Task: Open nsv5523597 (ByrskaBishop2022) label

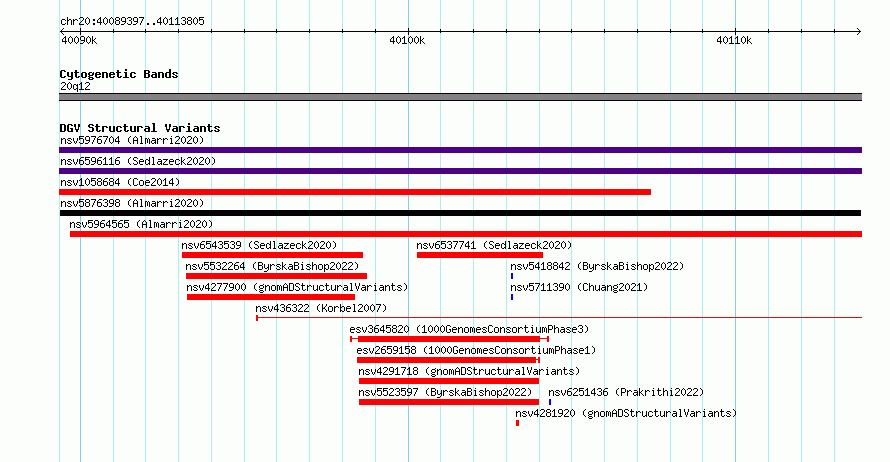Action: [x=446, y=392]
